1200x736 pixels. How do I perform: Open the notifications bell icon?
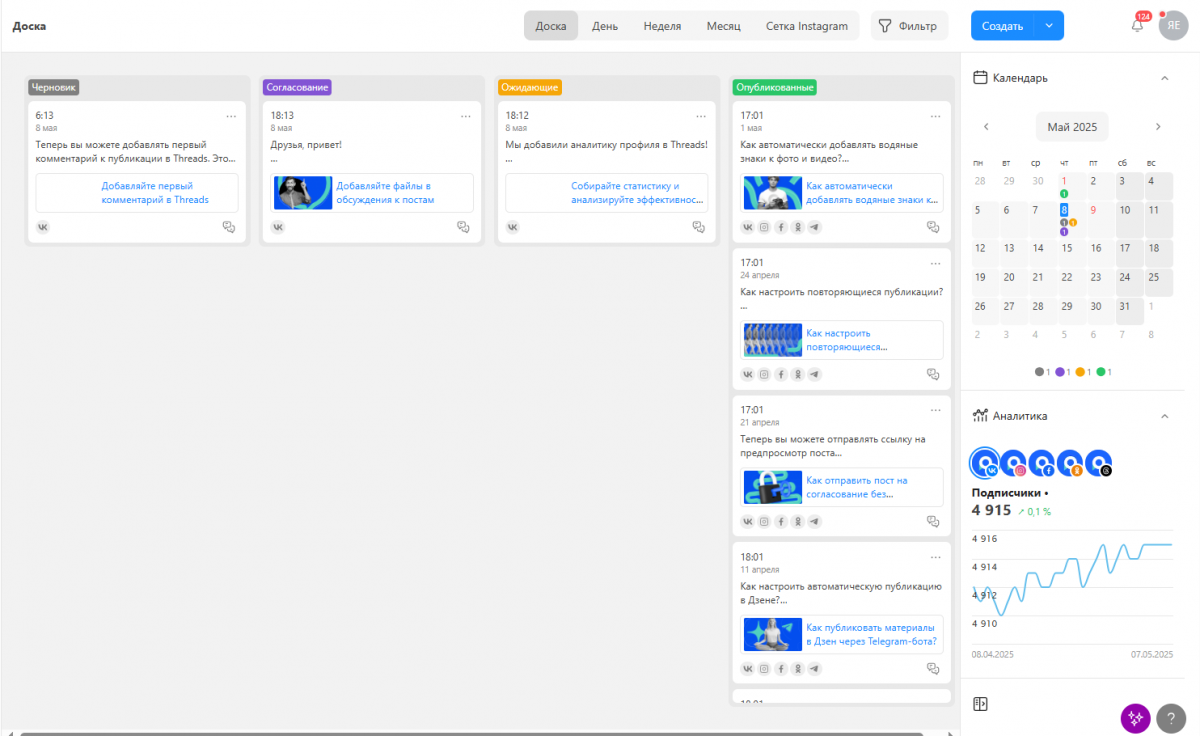(1137, 26)
